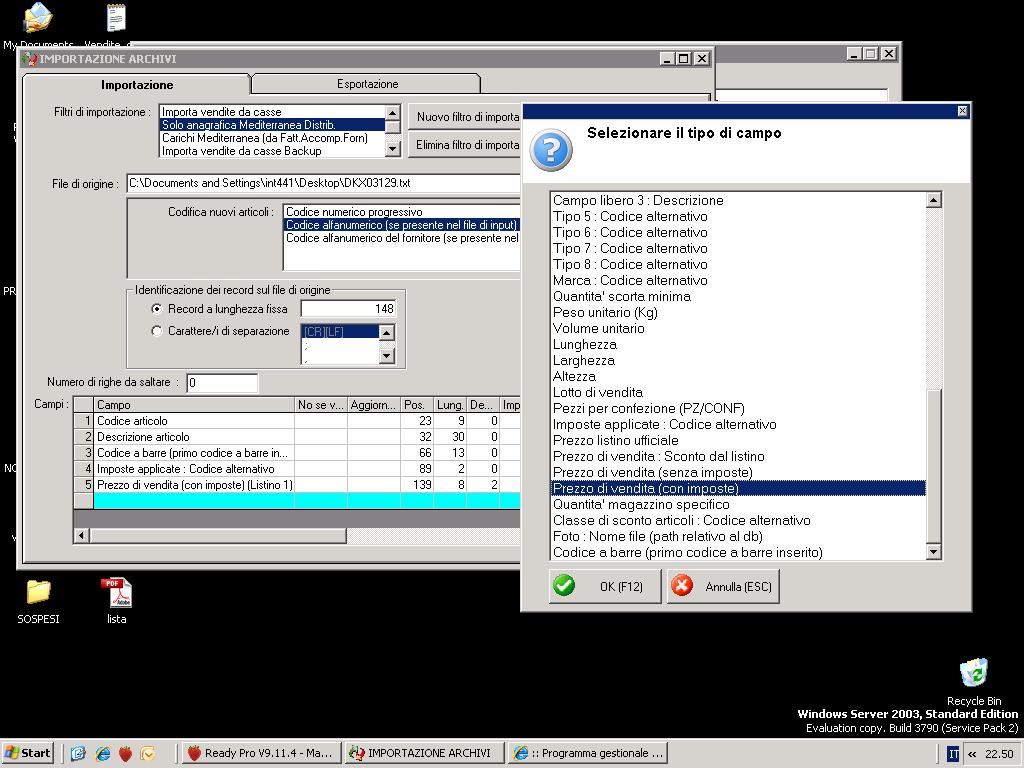Select 'Quantita' scorta minima' list item
The image size is (1024, 768).
(739, 296)
